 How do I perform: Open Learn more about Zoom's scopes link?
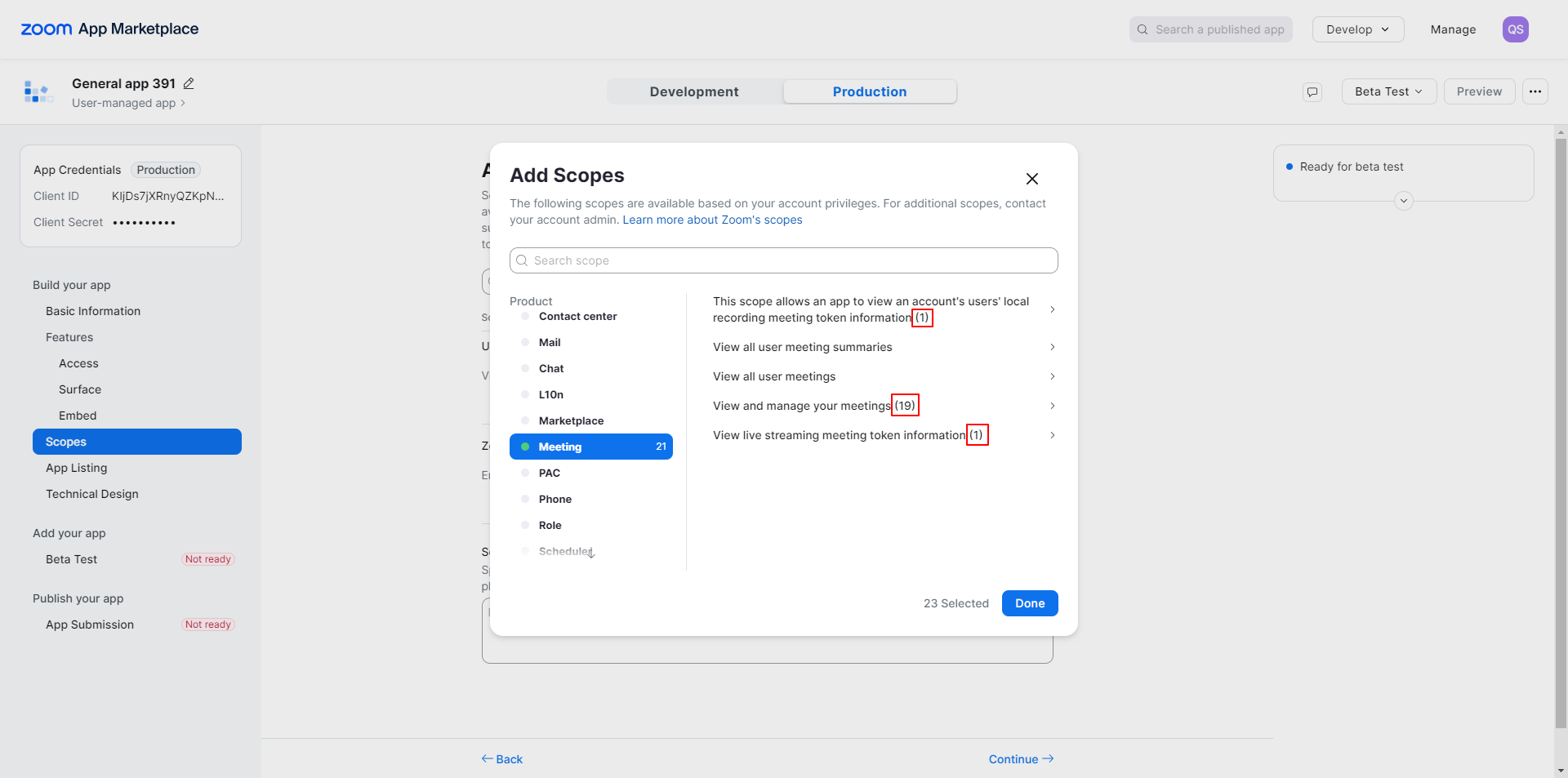tap(712, 220)
